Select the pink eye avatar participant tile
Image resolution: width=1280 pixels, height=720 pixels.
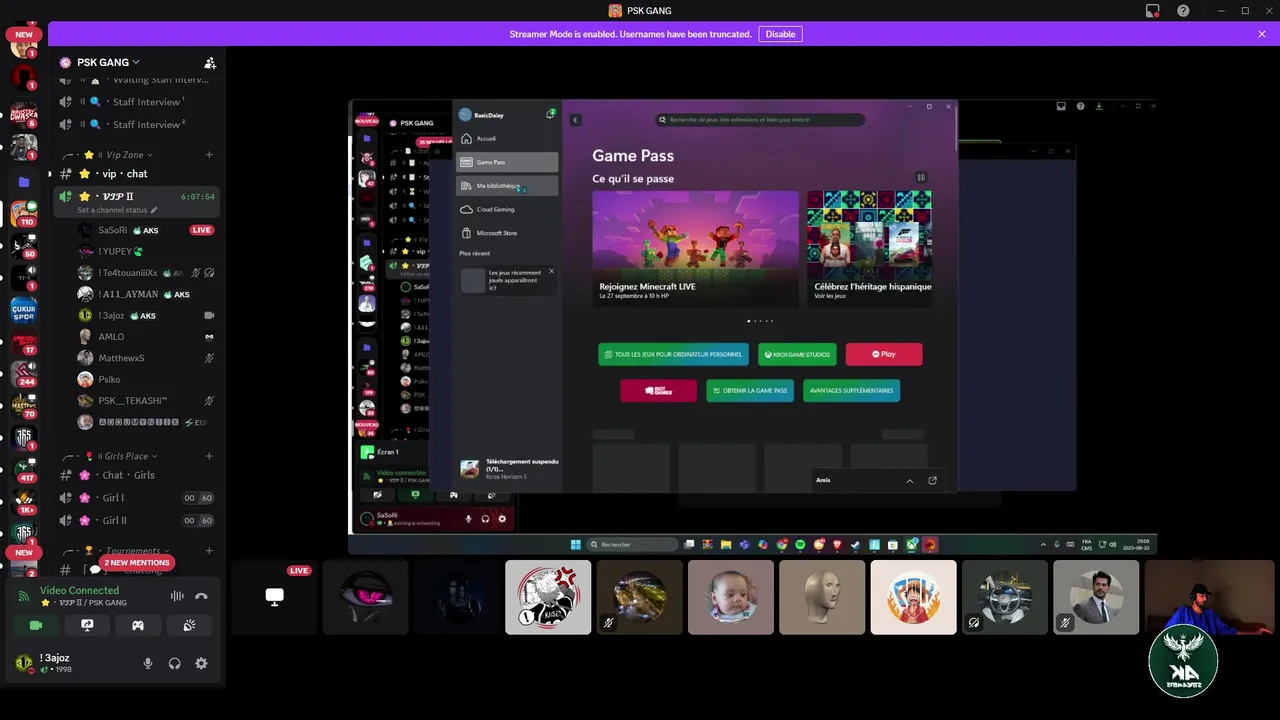366,597
